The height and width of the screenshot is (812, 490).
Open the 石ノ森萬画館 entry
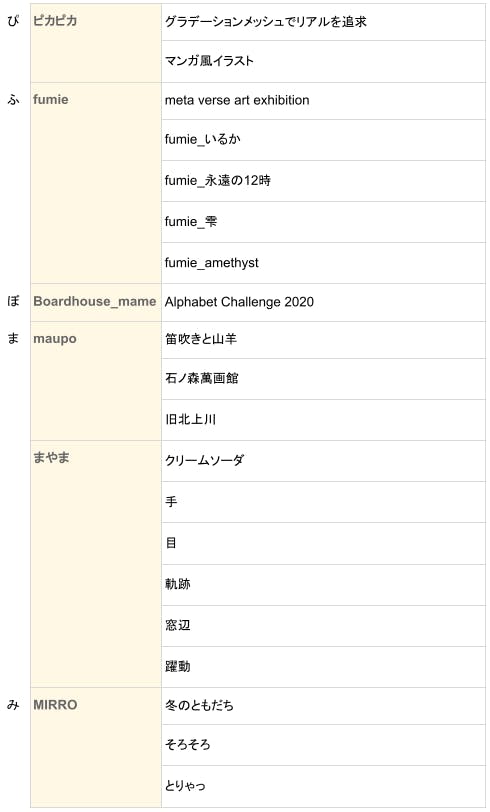click(x=201, y=379)
